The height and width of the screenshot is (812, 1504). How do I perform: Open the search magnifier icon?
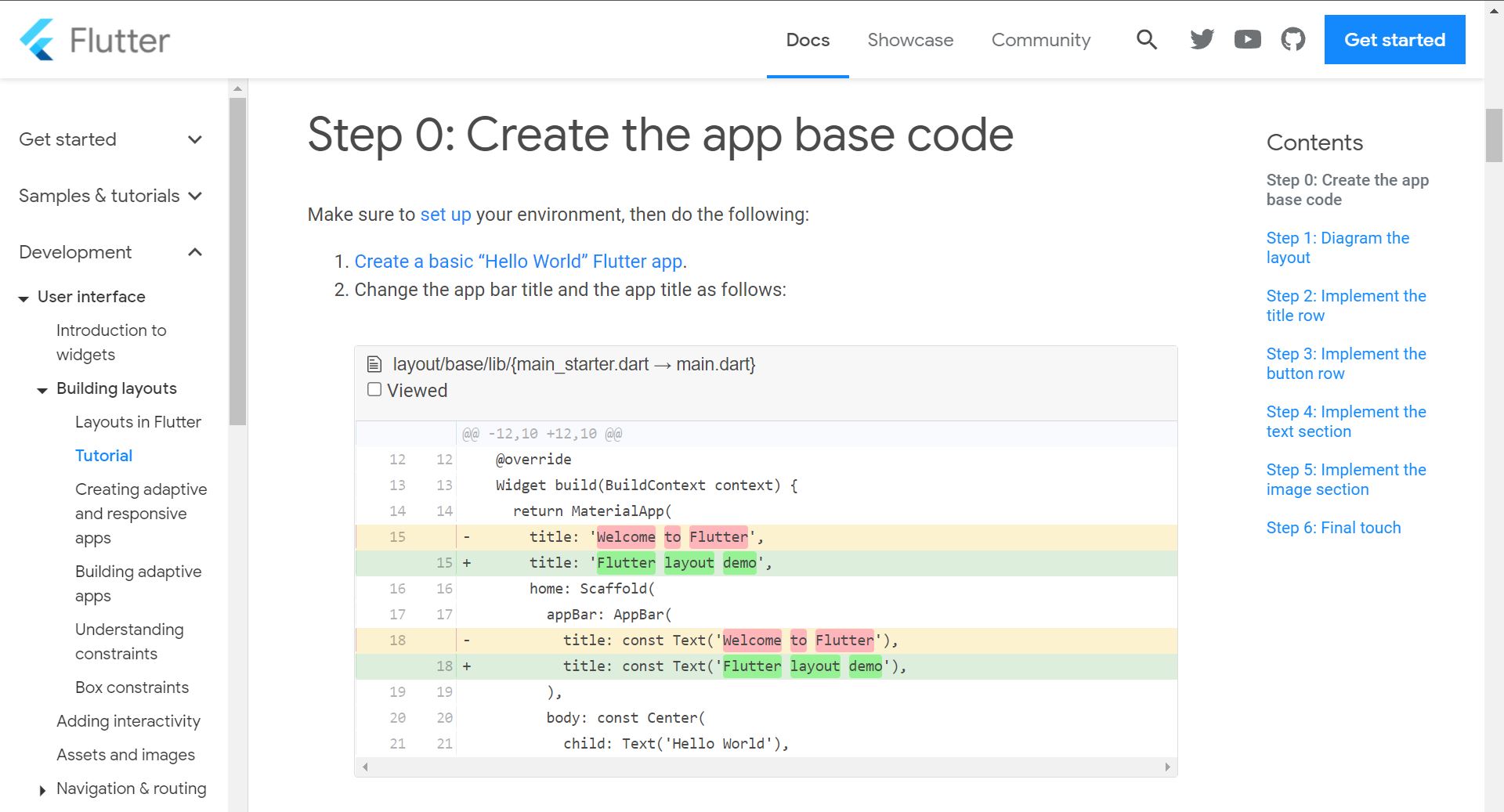pyautogui.click(x=1146, y=39)
